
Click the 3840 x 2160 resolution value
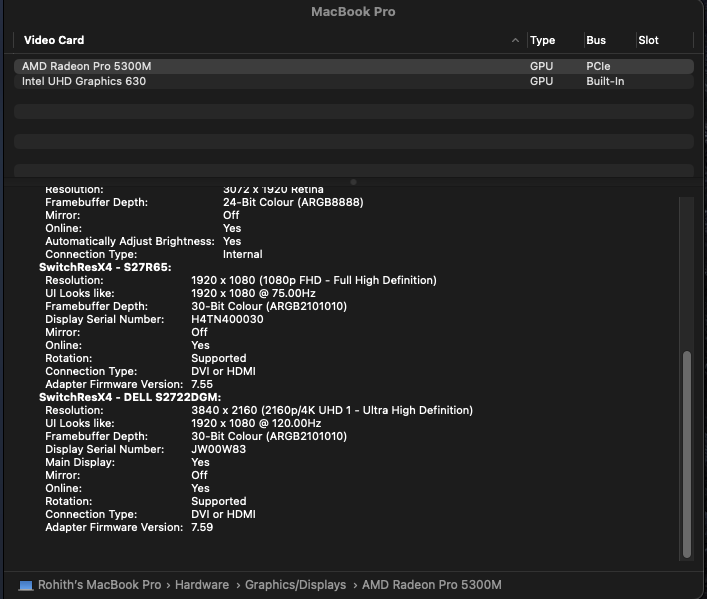tap(332, 410)
